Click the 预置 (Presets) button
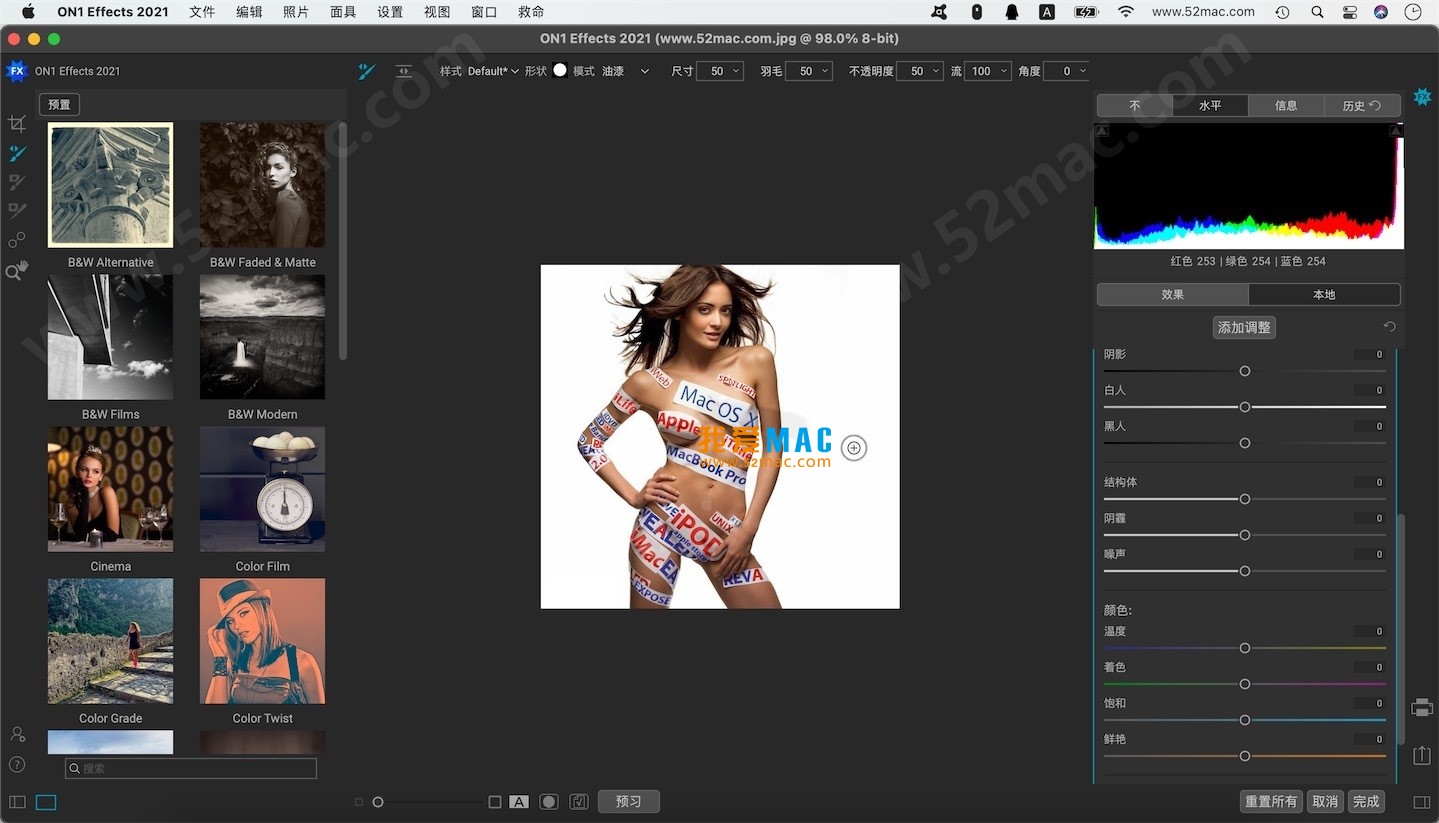The width and height of the screenshot is (1439, 823). click(x=59, y=104)
